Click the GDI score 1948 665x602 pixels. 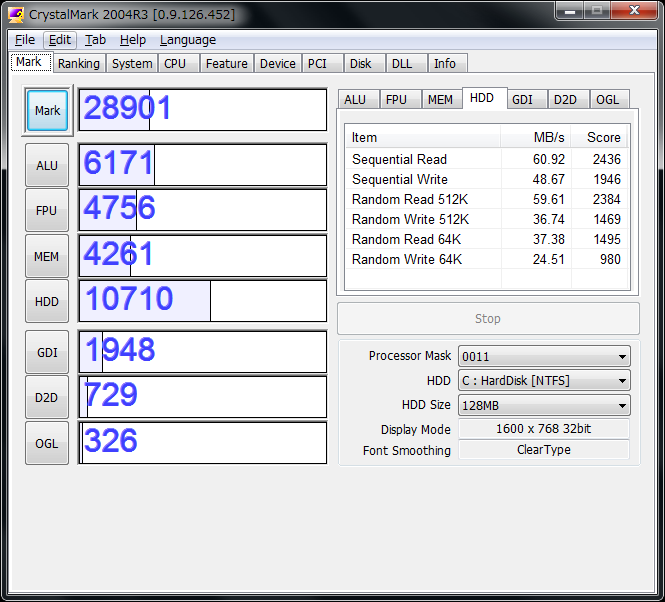(120, 350)
